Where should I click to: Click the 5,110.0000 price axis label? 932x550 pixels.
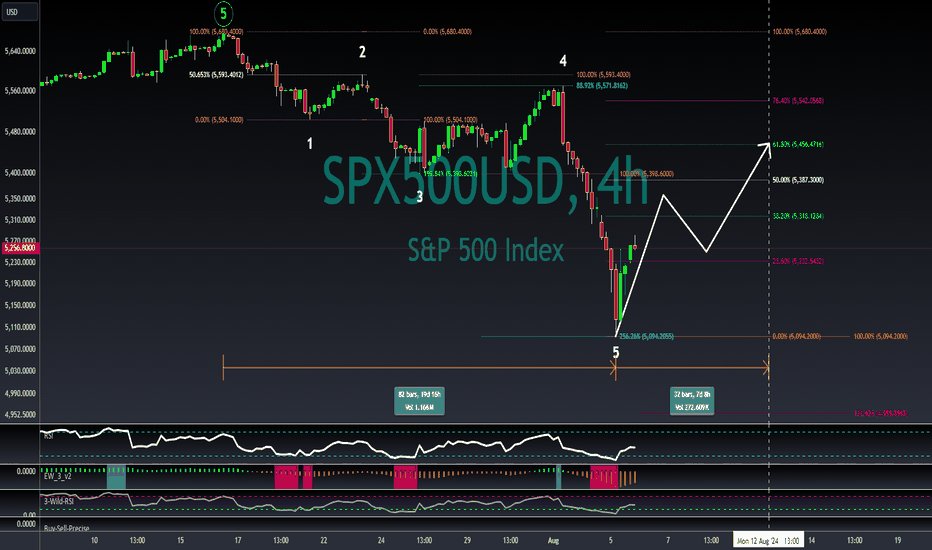20,327
